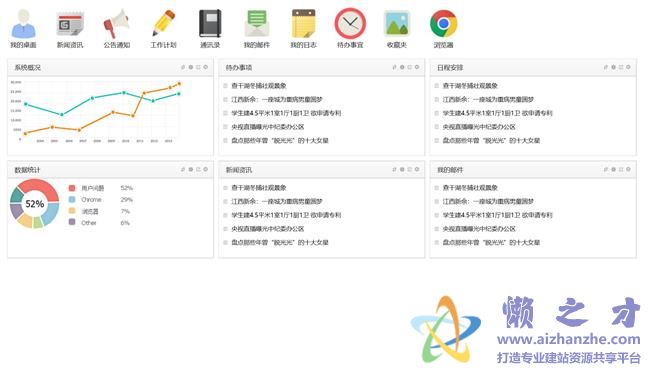Click purple Other legend swatch

(x=72, y=222)
